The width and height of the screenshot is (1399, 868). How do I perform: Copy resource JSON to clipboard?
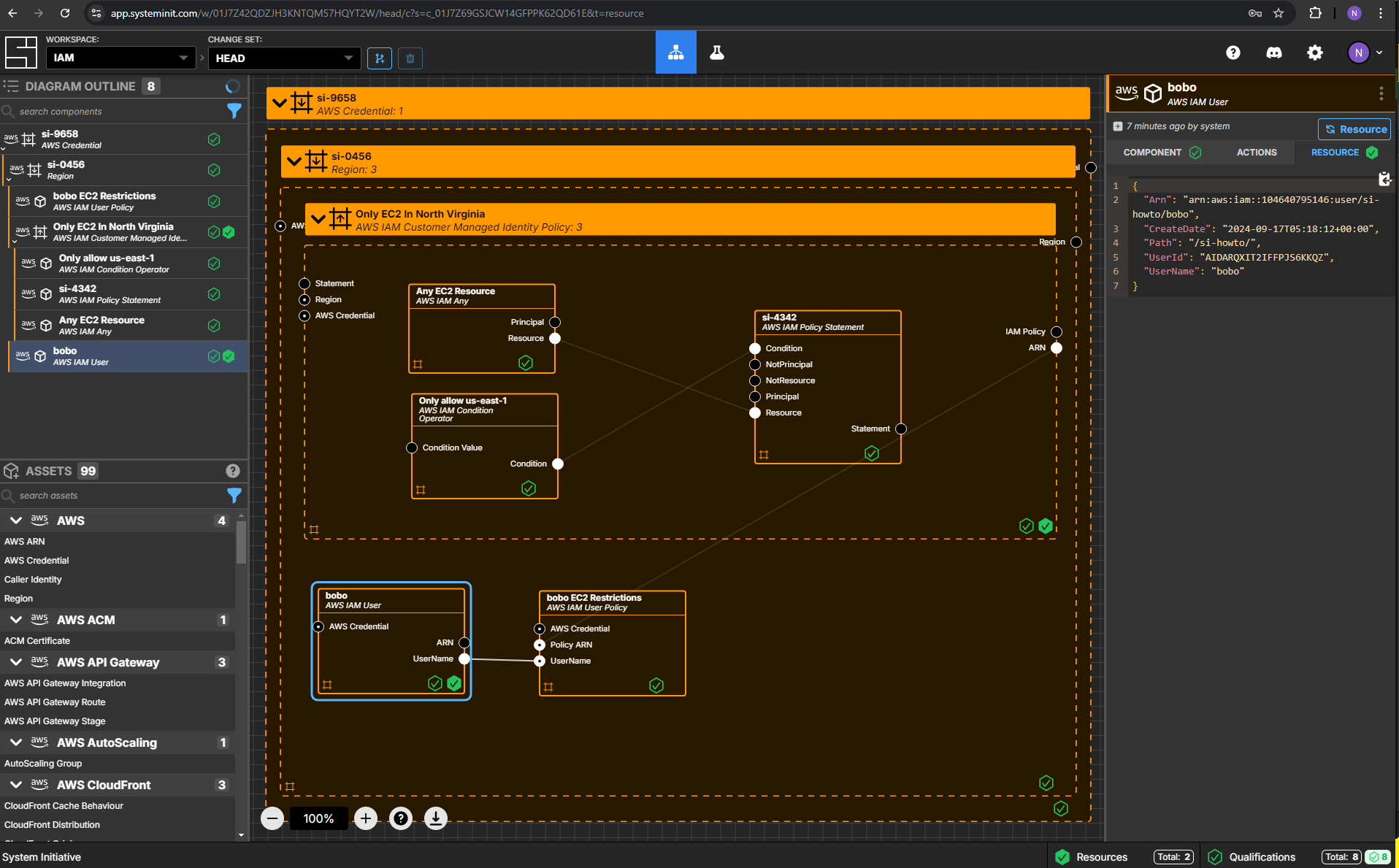tap(1384, 179)
